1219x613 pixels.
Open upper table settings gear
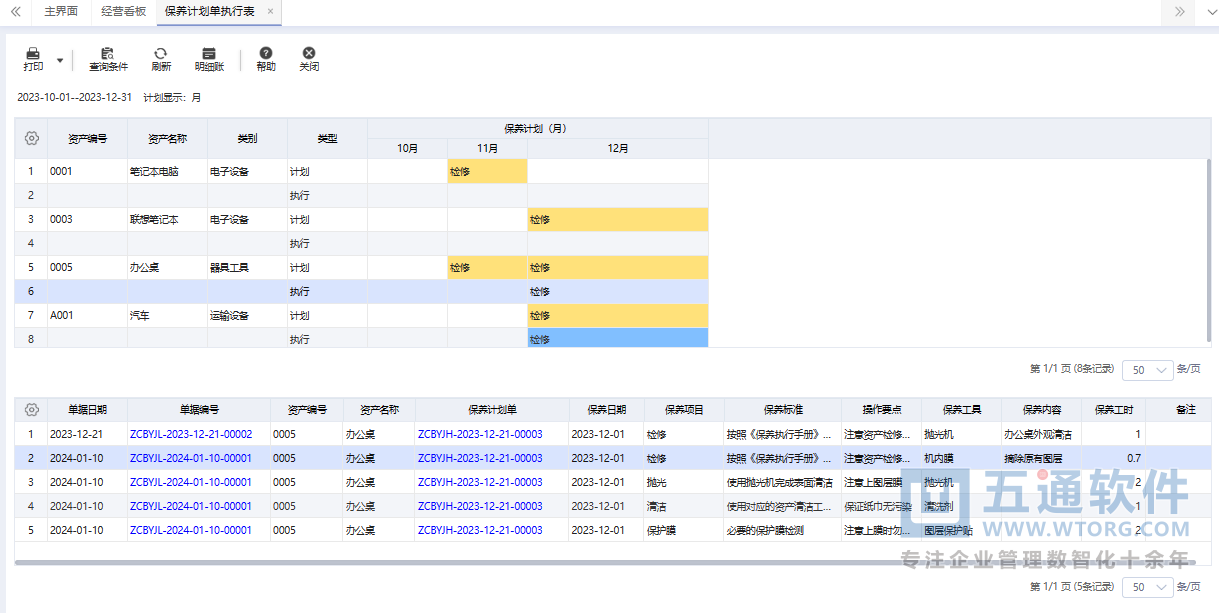[x=31, y=138]
